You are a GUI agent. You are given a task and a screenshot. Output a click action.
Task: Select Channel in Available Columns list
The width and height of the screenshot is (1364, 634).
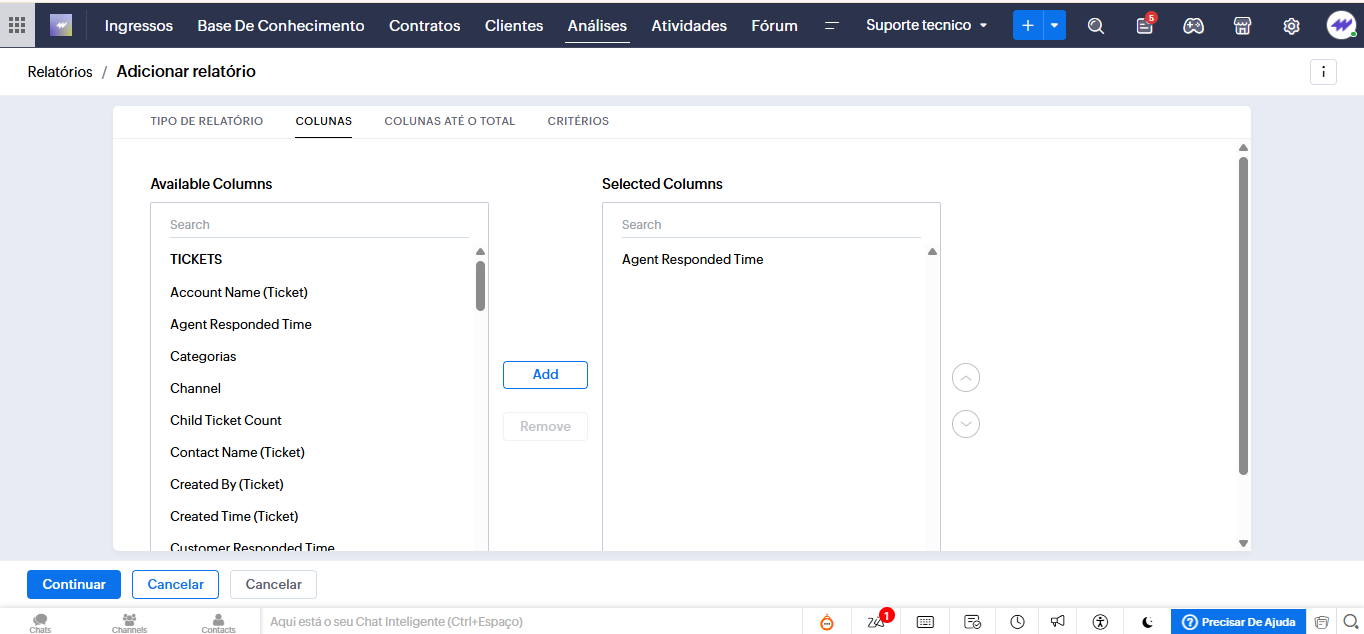pyautogui.click(x=195, y=388)
